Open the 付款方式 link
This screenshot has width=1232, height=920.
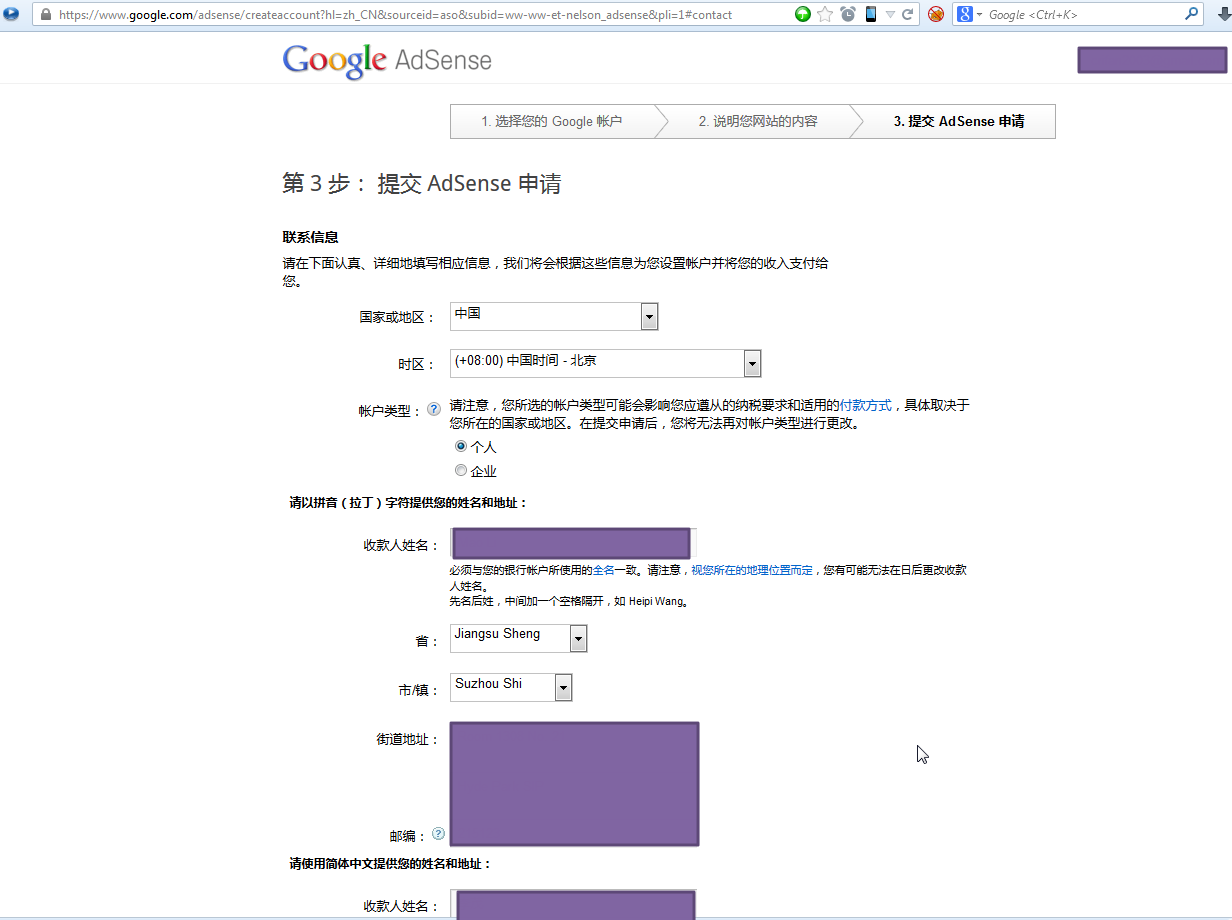[865, 406]
